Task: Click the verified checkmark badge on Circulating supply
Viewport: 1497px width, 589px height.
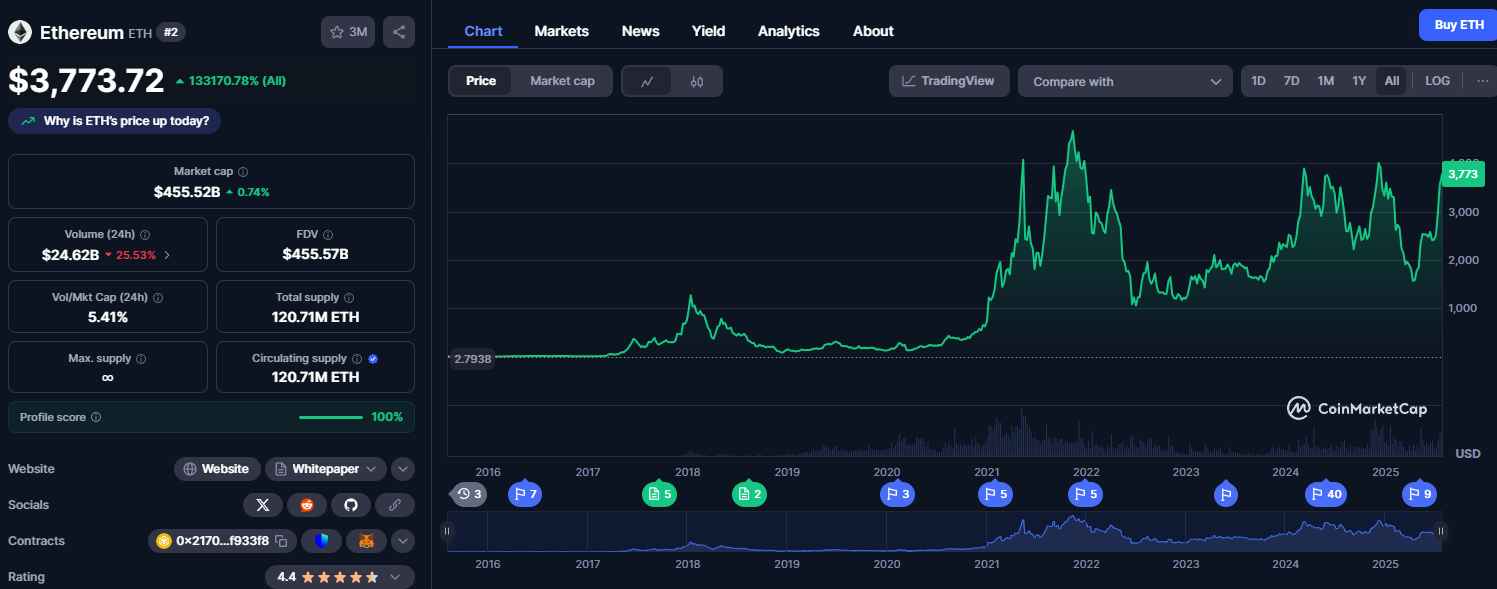Action: pos(373,358)
